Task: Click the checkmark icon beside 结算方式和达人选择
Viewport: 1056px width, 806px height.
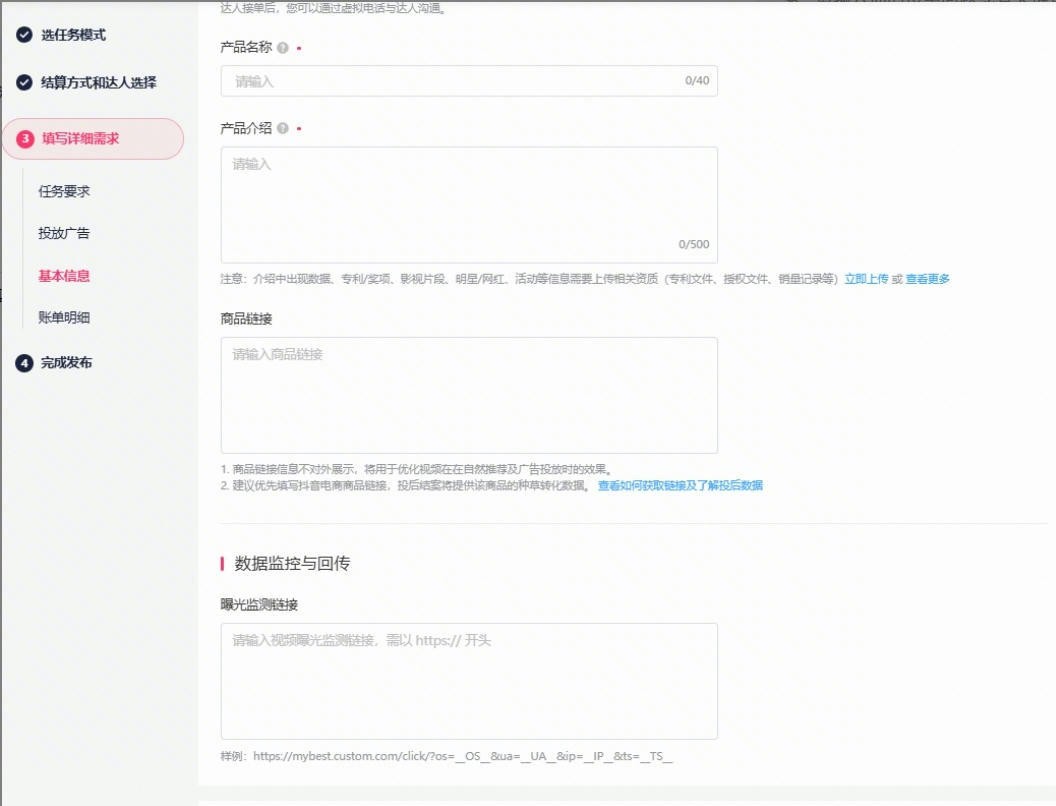Action: click(x=24, y=82)
